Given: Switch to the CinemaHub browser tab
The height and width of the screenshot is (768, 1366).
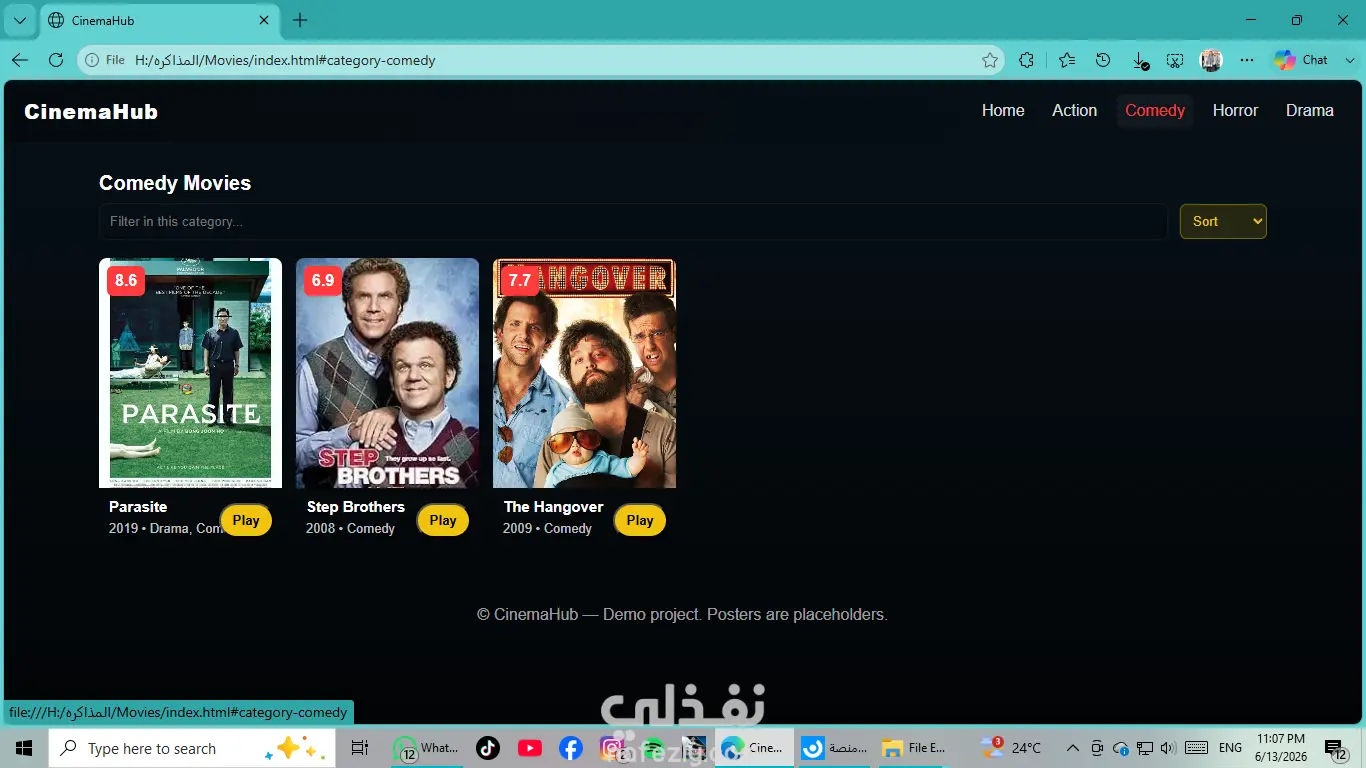Looking at the screenshot, I should (x=160, y=20).
